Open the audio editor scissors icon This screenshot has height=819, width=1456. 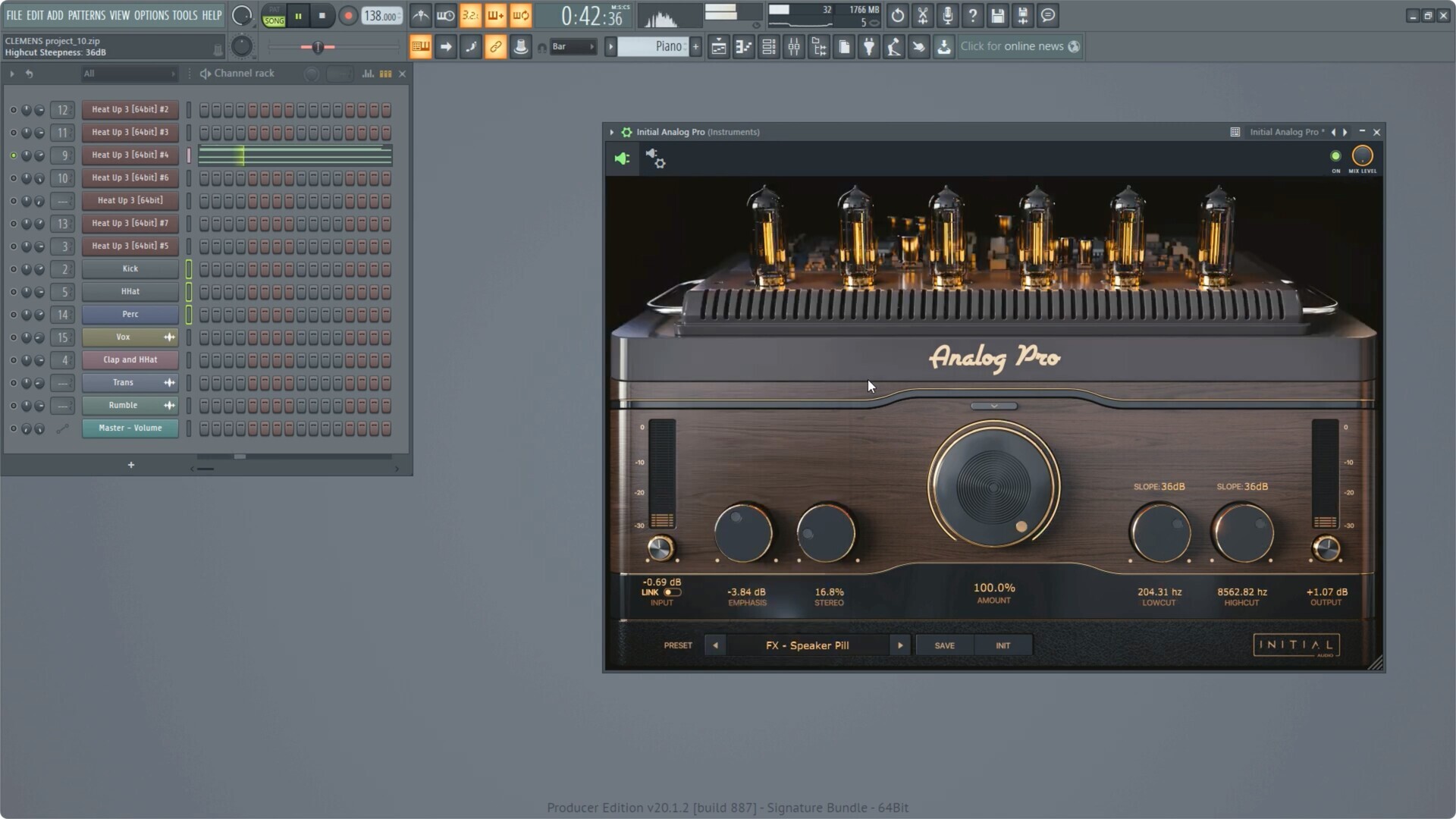click(x=923, y=15)
